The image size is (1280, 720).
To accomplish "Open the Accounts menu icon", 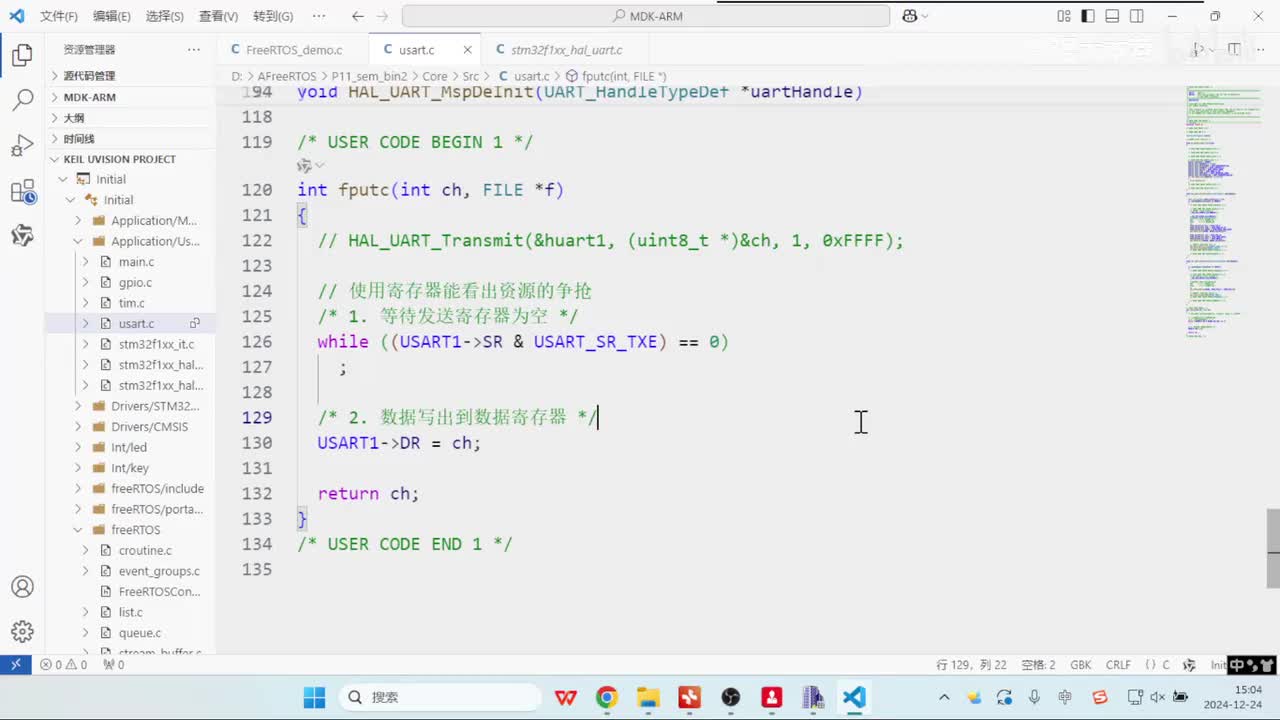I will (22, 587).
